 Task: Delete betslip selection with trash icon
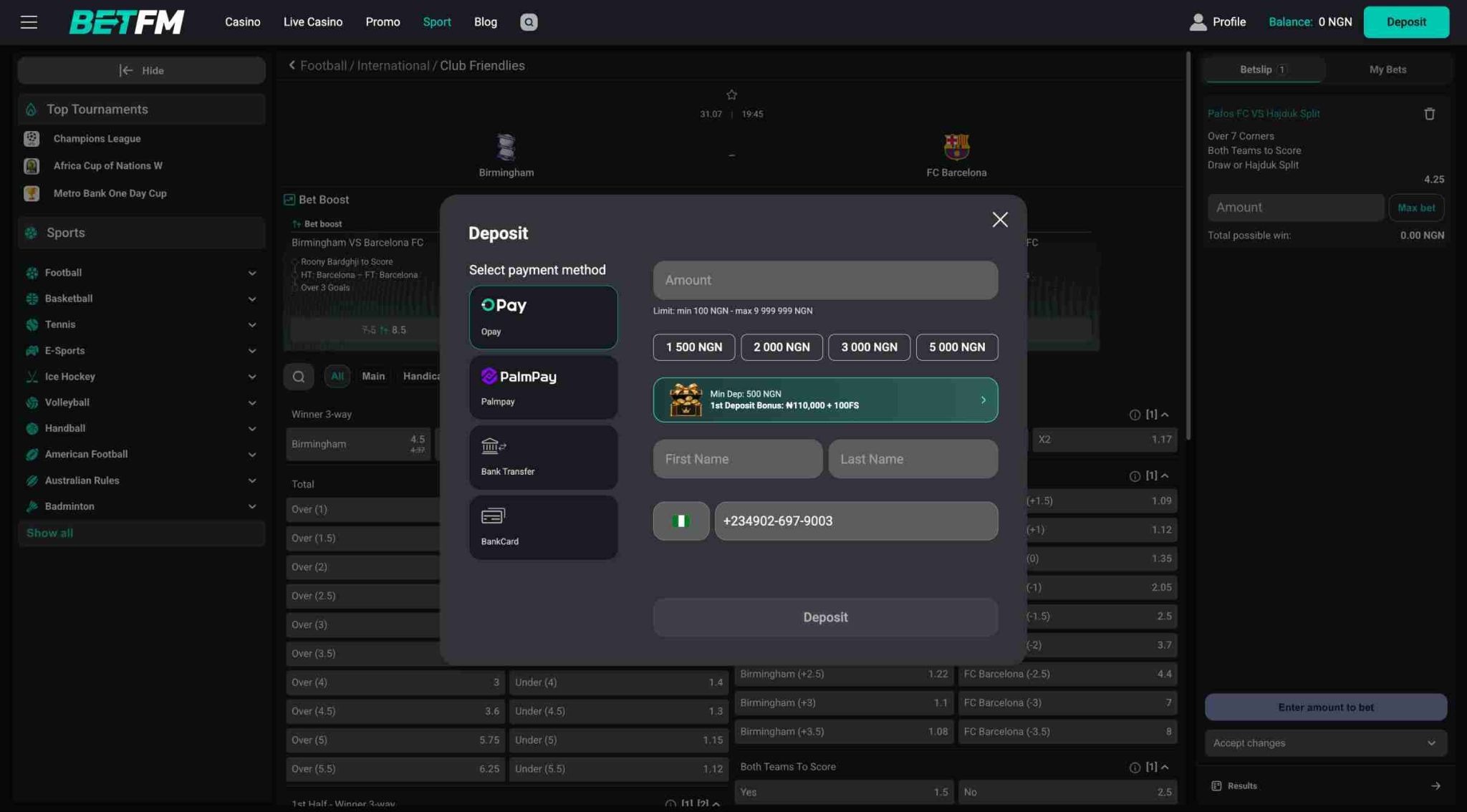click(x=1429, y=114)
